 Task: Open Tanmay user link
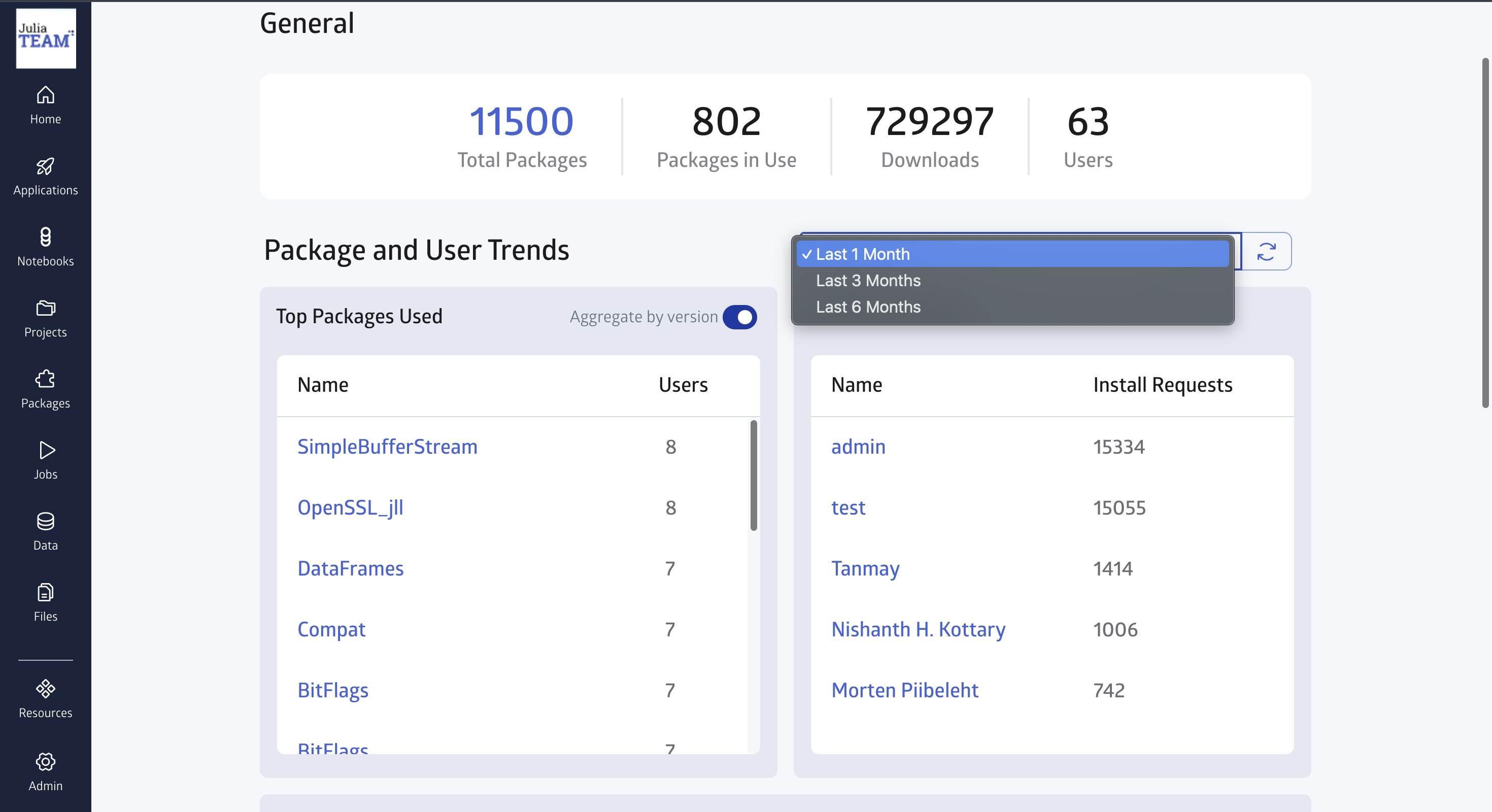pyautogui.click(x=865, y=568)
